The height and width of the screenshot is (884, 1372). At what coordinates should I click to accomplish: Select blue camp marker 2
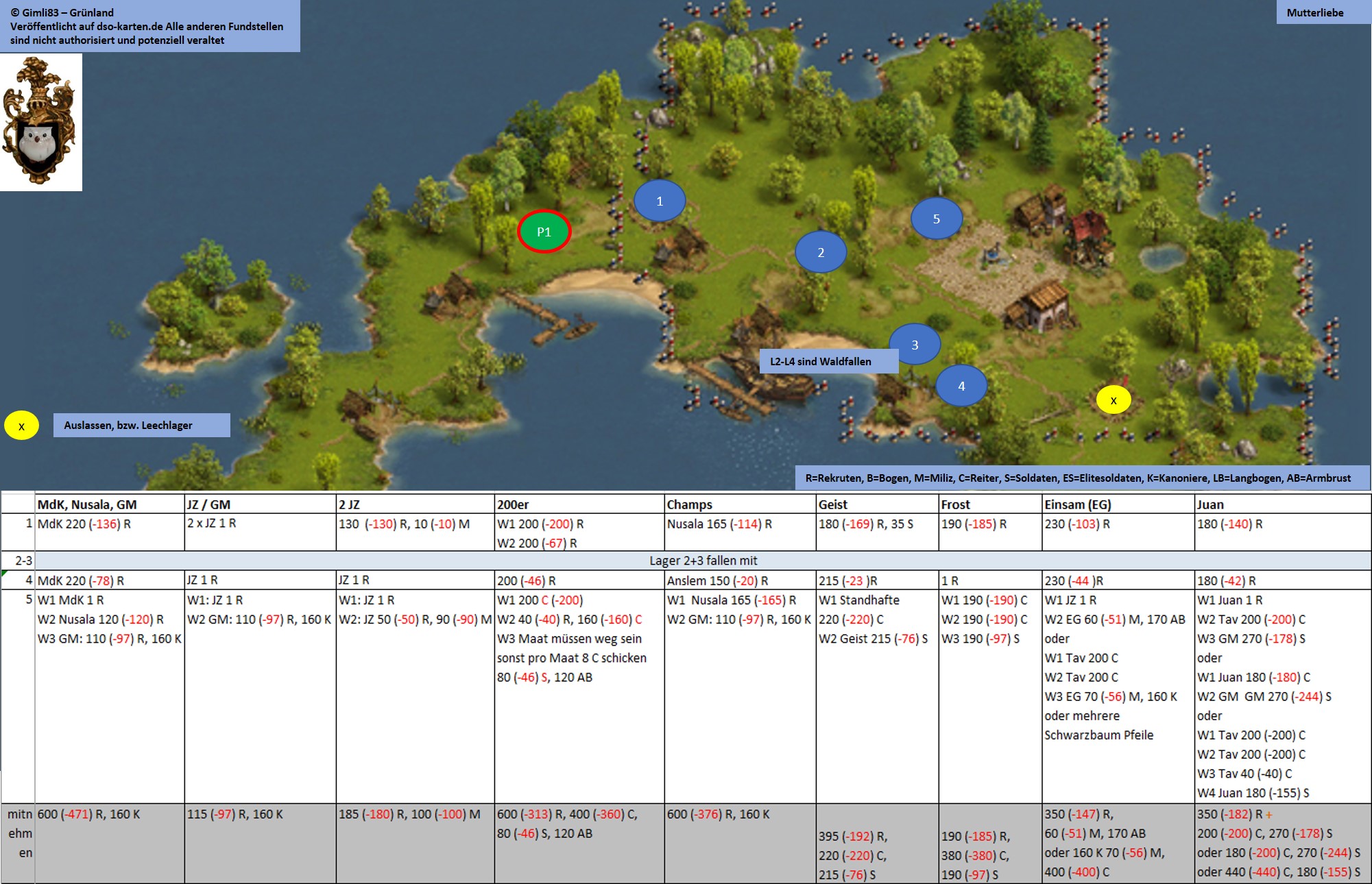point(821,252)
